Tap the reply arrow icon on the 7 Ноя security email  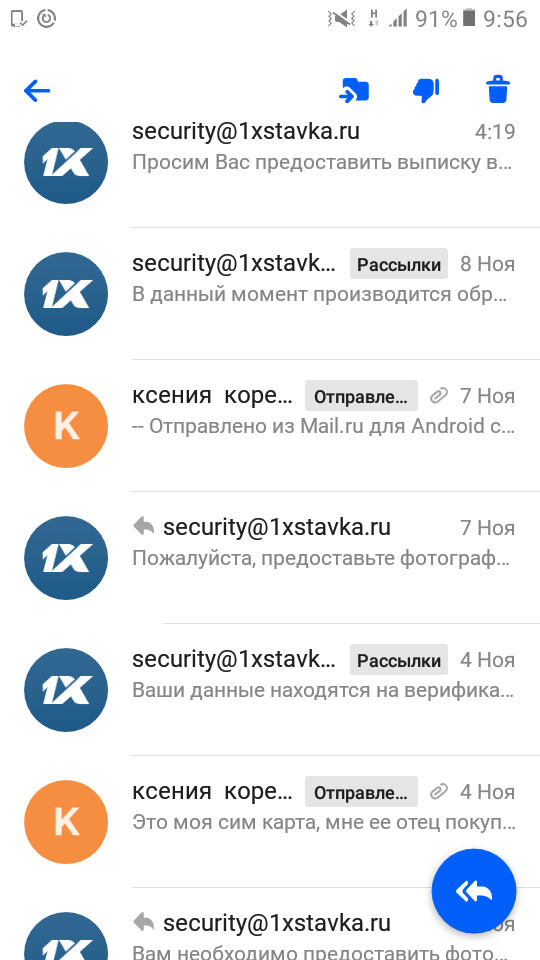tap(144, 527)
